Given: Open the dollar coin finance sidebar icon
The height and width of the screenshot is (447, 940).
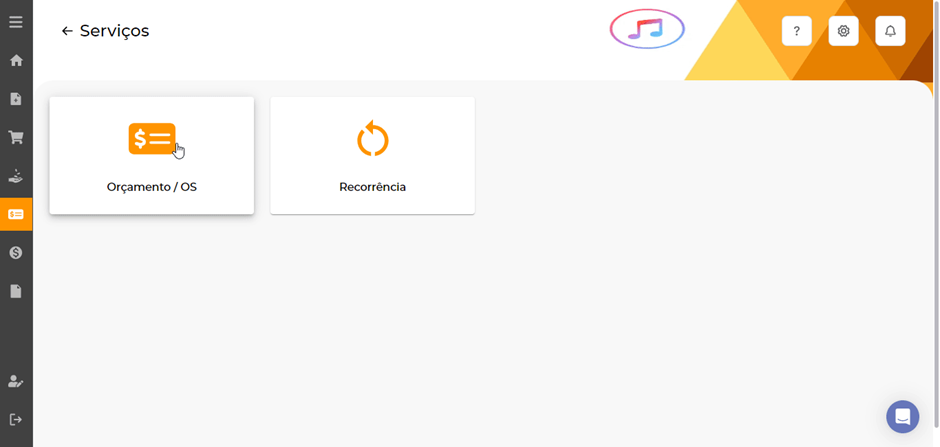Looking at the screenshot, I should point(16,253).
